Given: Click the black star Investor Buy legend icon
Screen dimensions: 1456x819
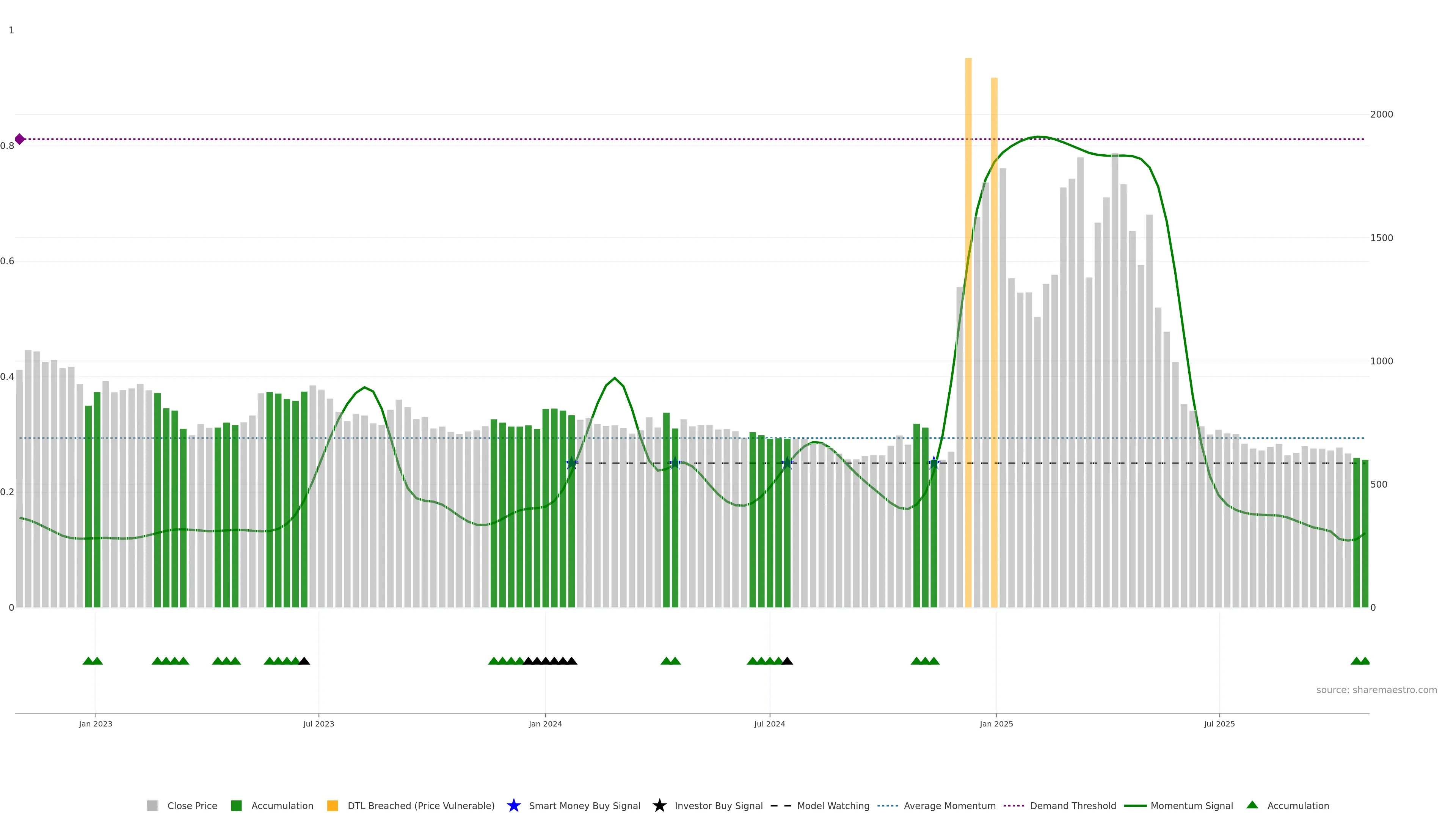Looking at the screenshot, I should [659, 805].
